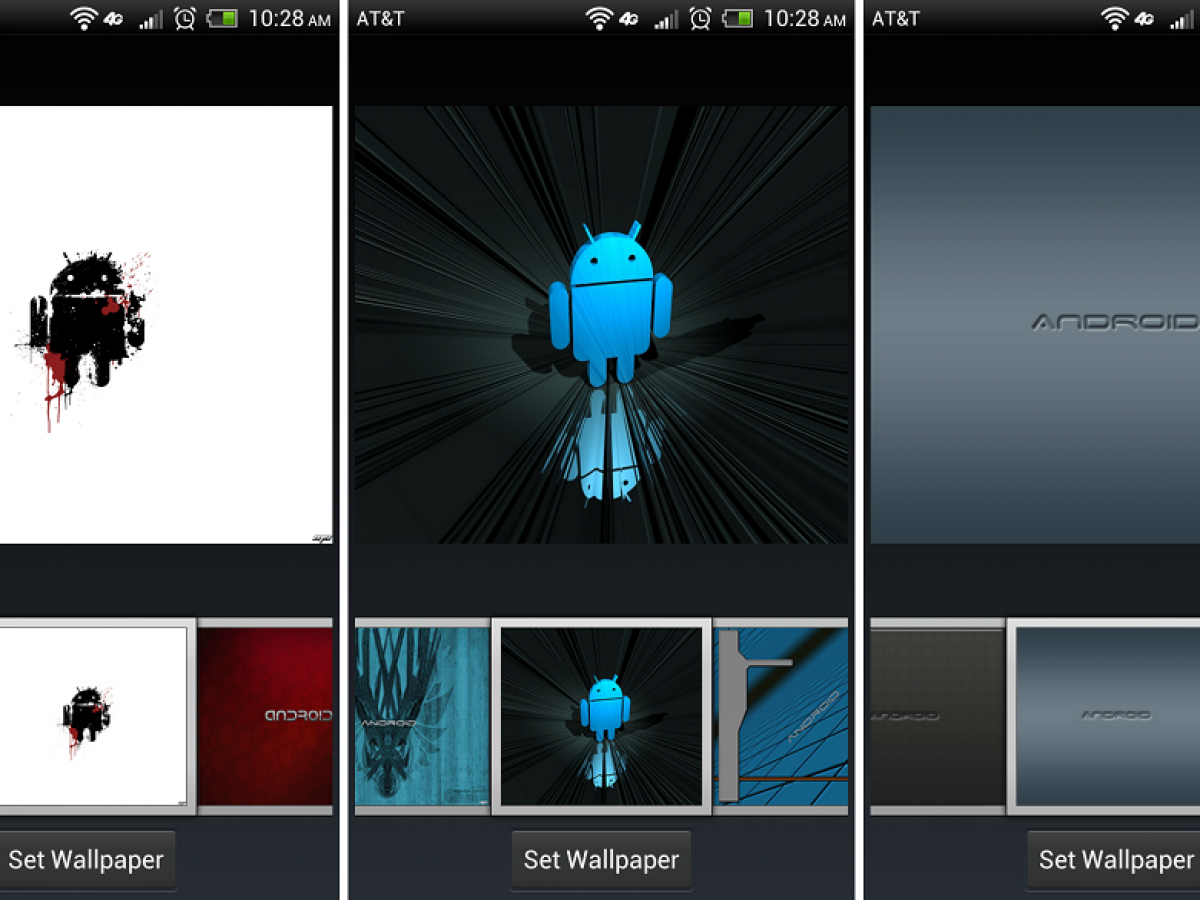1200x900 pixels.
Task: Tap the 4G icon in the left screen
Action: 114,18
